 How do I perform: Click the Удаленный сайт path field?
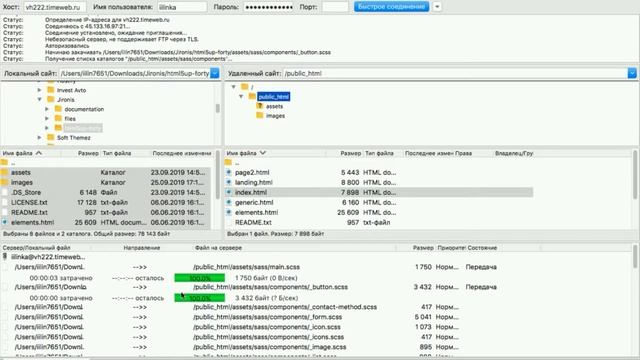[x=455, y=73]
